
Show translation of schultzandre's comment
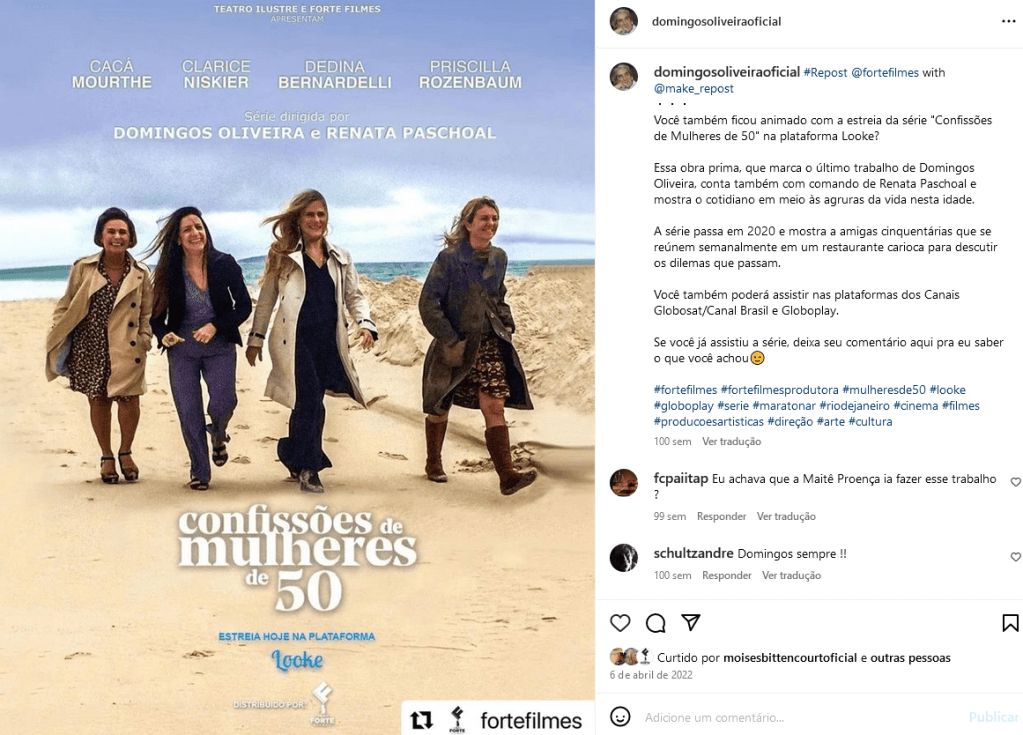[x=791, y=575]
